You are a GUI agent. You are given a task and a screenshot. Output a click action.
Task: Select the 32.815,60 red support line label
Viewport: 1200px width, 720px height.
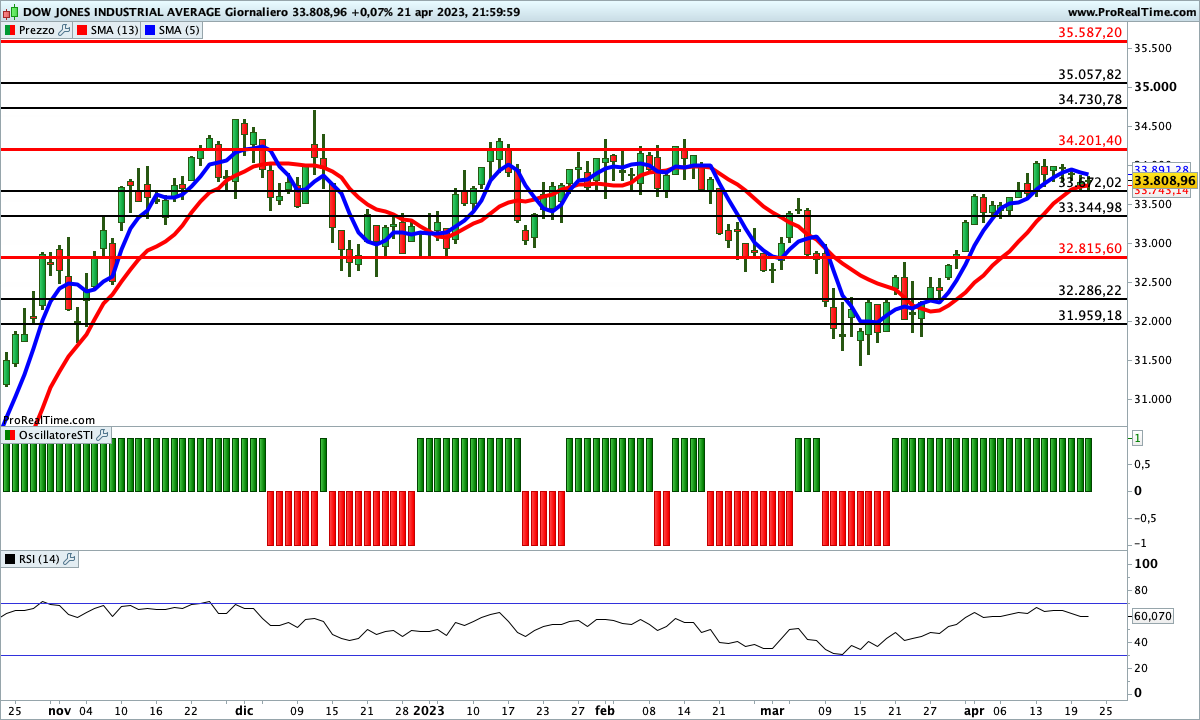pyautogui.click(x=1090, y=249)
